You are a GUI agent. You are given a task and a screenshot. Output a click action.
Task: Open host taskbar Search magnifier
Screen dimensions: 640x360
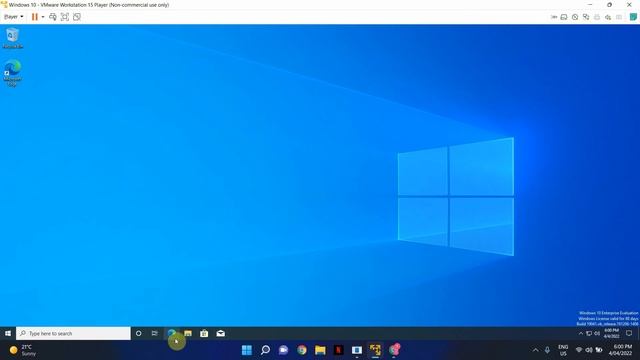click(x=265, y=350)
